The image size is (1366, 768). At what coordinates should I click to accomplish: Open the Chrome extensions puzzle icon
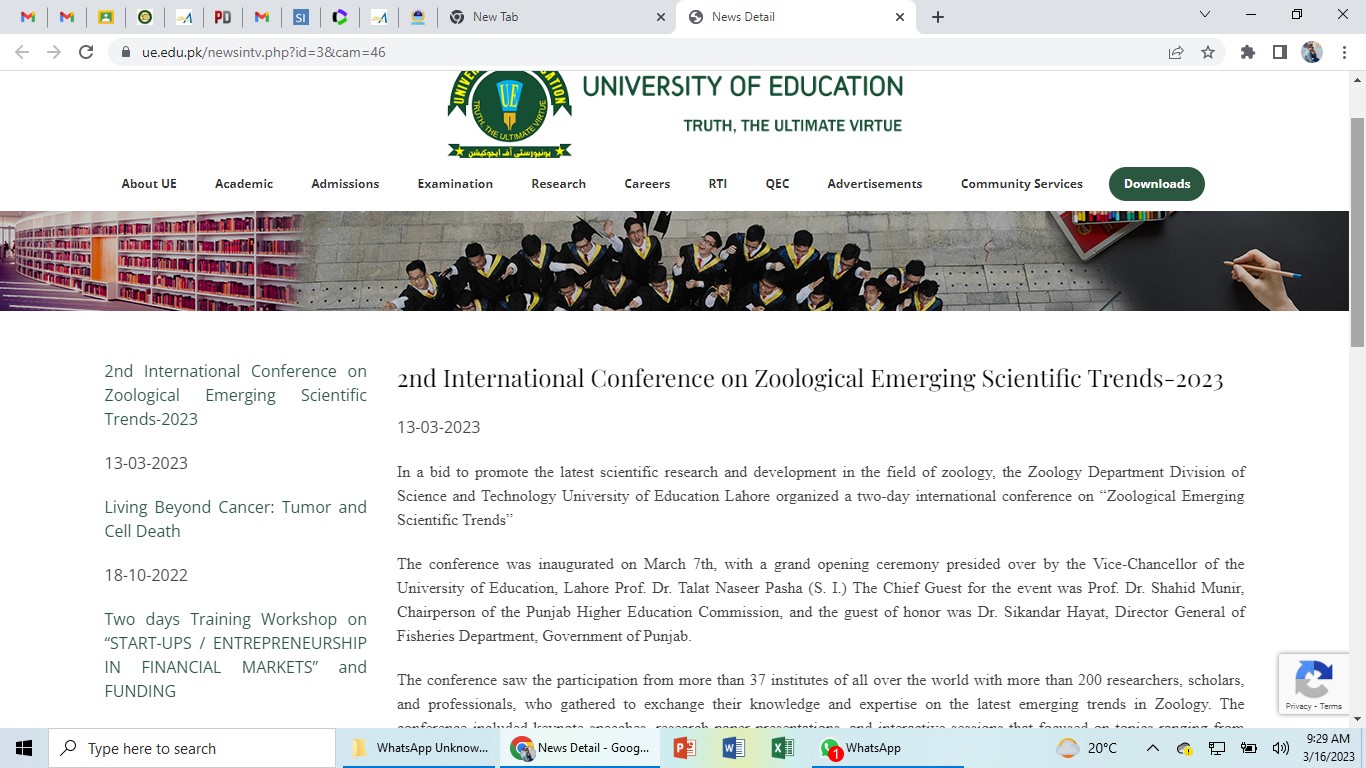[1247, 52]
